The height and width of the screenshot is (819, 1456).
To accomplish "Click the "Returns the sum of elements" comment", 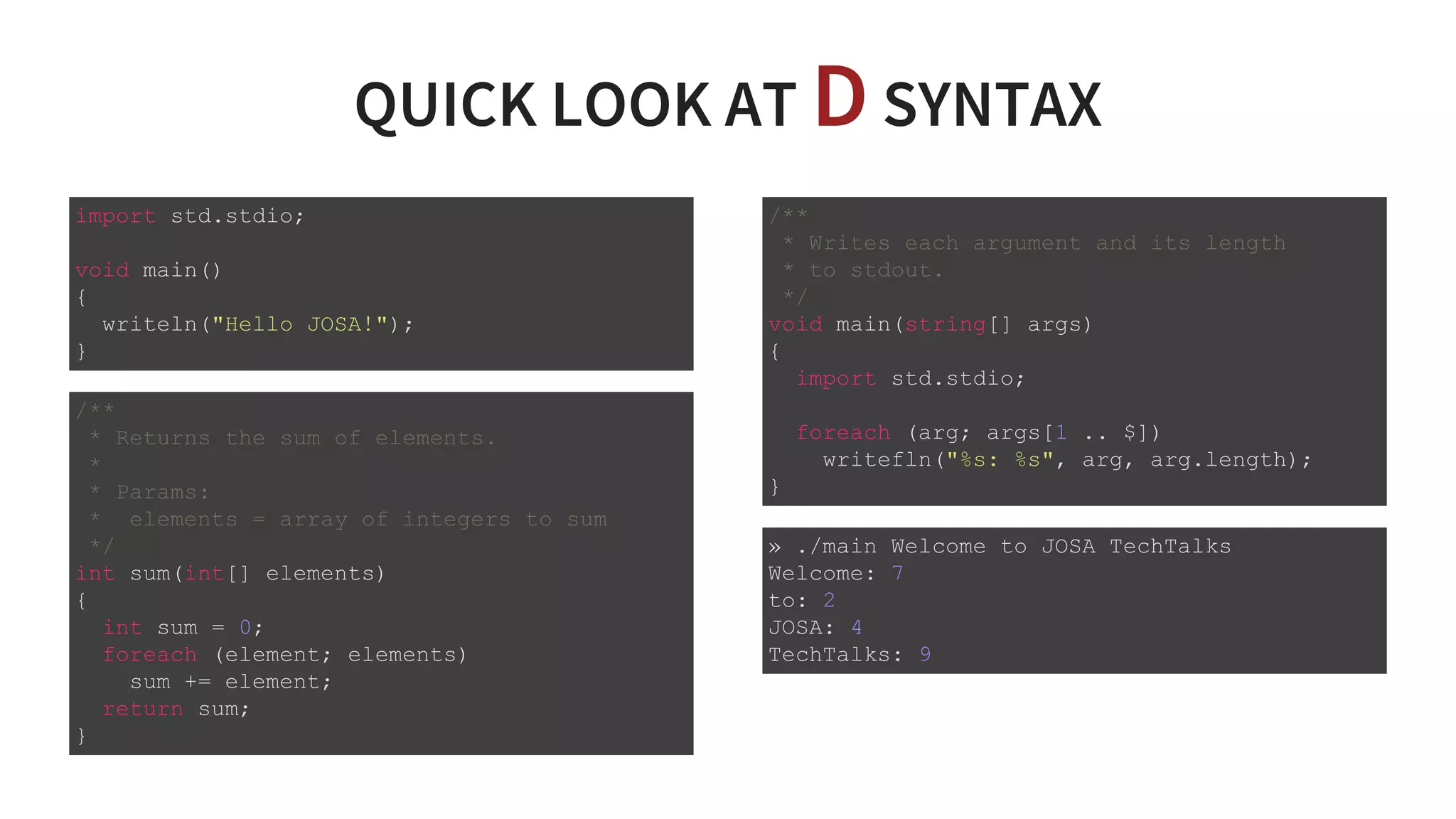I will (304, 438).
